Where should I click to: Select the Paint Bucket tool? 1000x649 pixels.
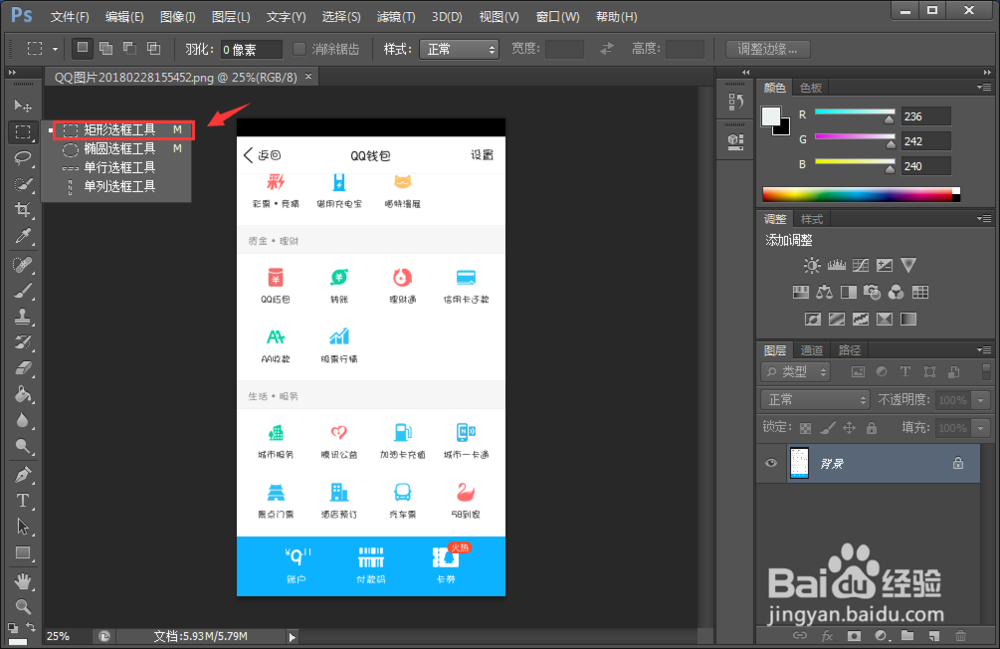[23, 395]
